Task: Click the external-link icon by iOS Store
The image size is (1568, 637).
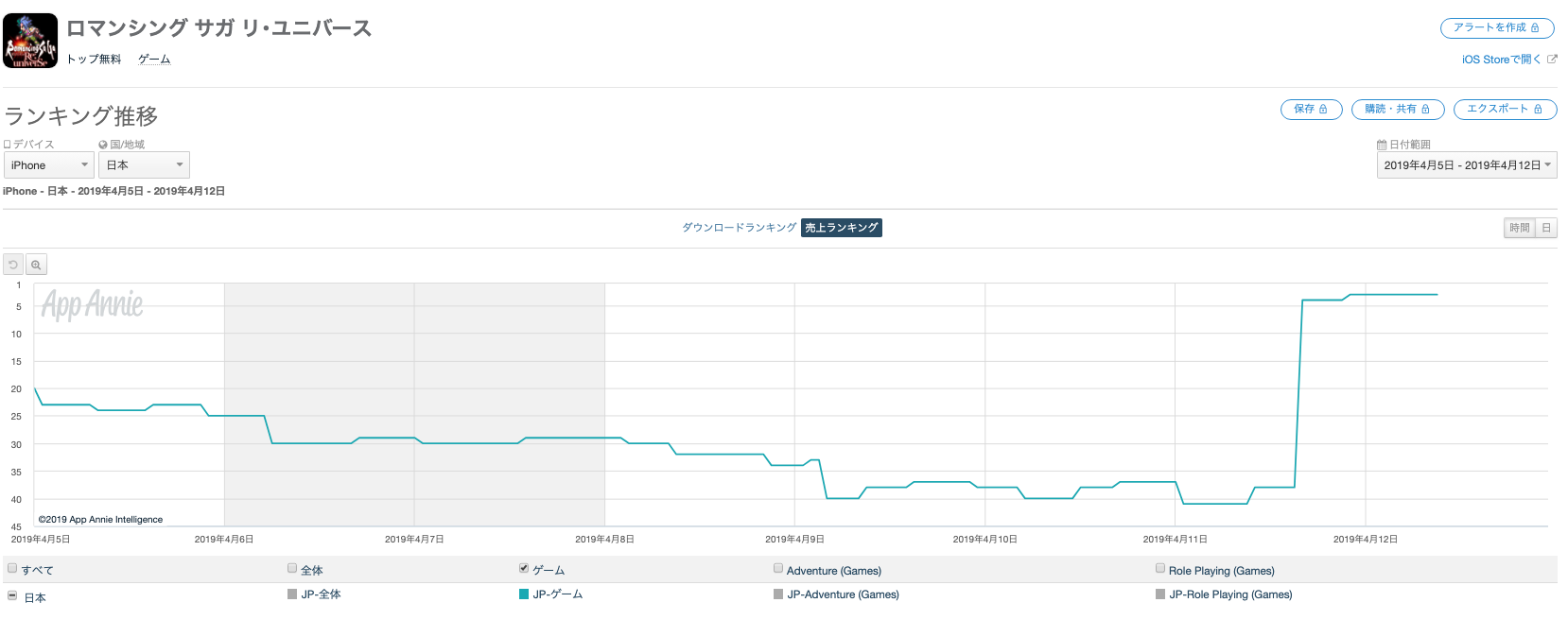Action: 1552,59
